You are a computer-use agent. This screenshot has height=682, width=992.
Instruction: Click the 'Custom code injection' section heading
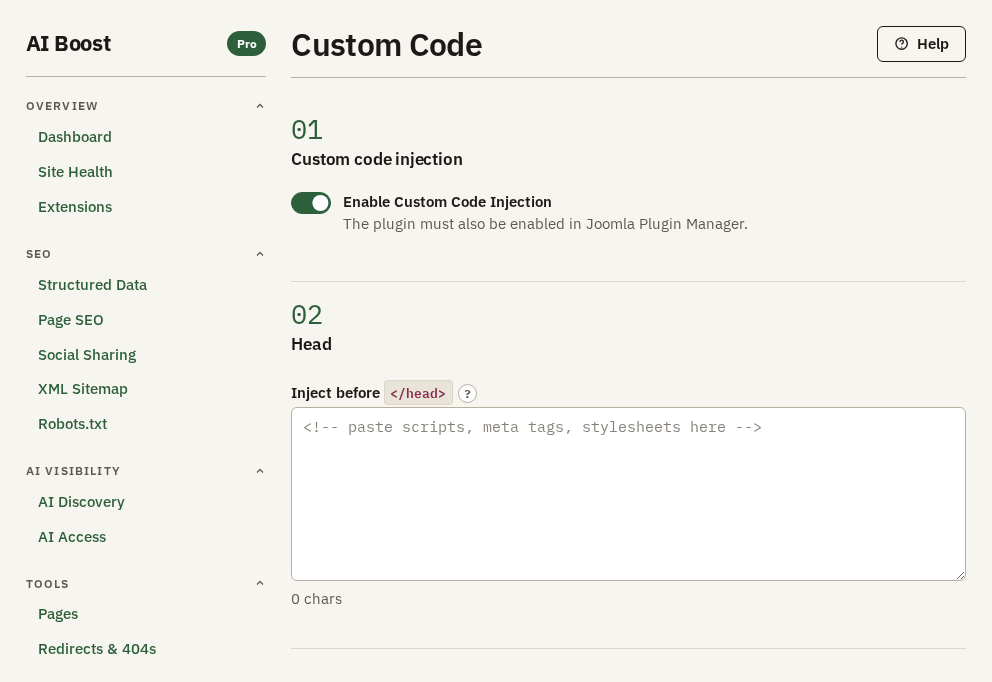pos(376,159)
